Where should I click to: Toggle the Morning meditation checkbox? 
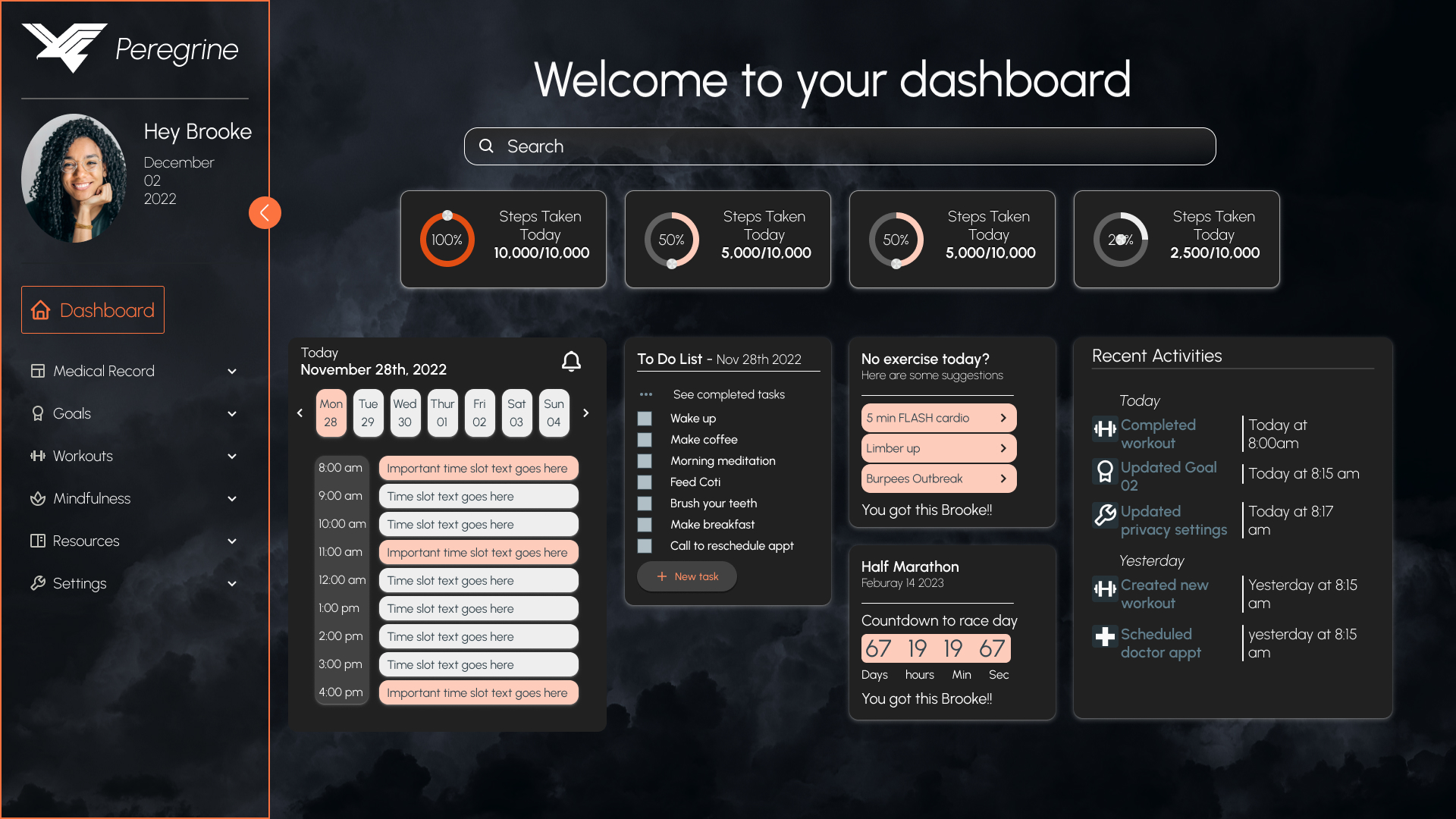click(645, 461)
